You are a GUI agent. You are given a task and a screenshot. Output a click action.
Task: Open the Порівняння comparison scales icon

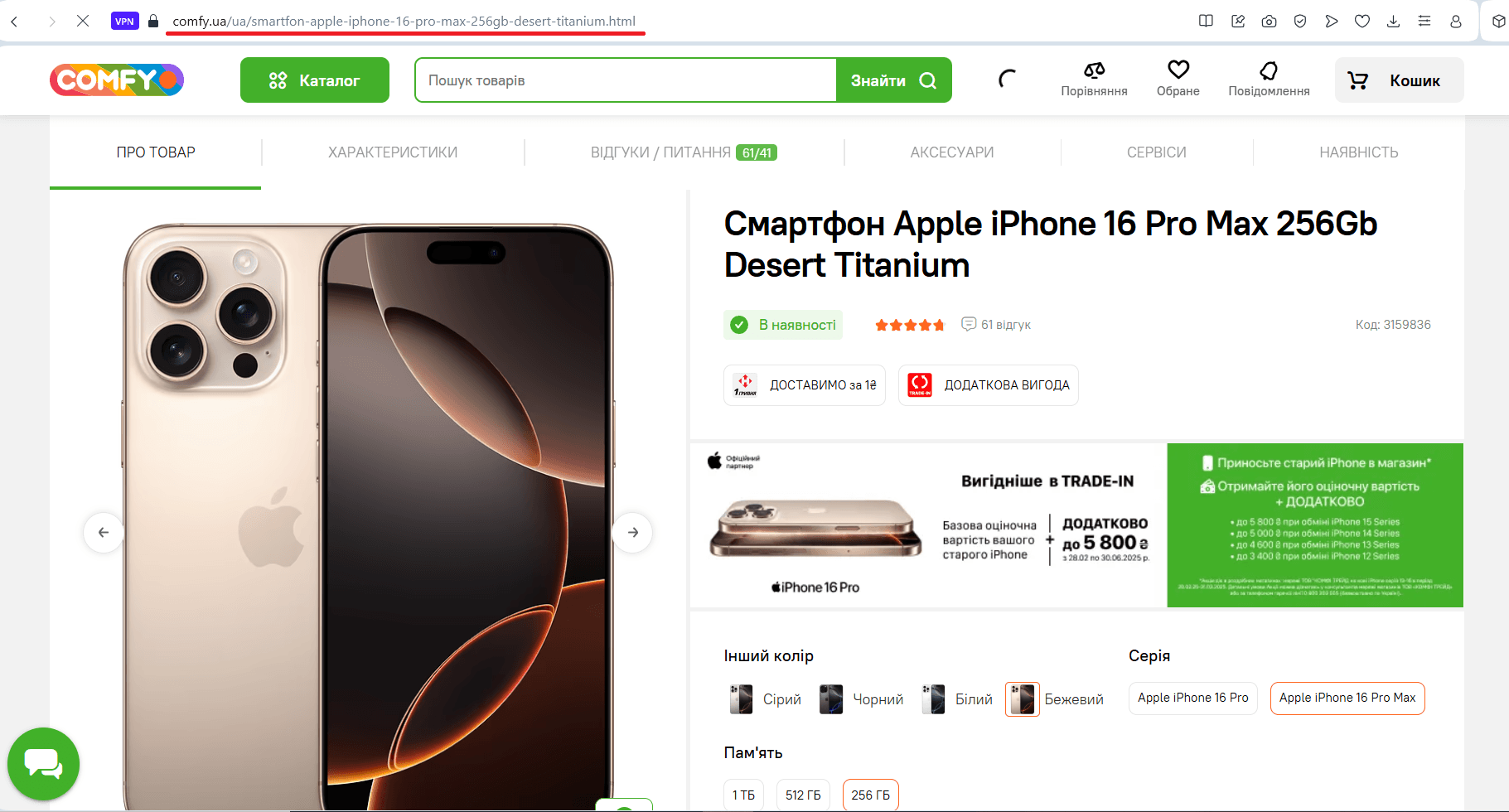click(1094, 70)
